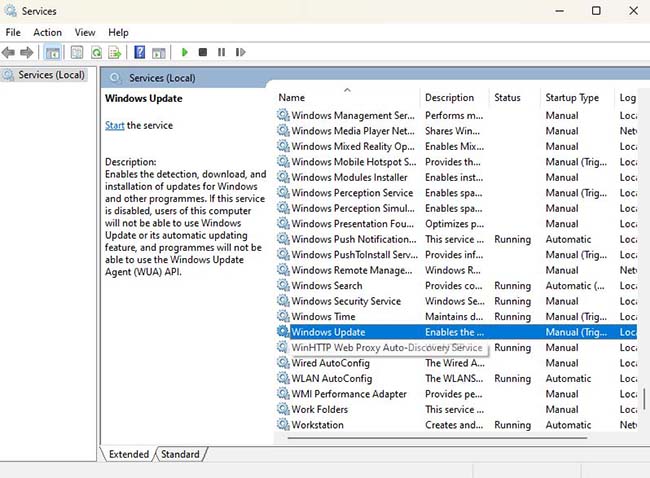Select Windows Management Ser... row

click(456, 115)
